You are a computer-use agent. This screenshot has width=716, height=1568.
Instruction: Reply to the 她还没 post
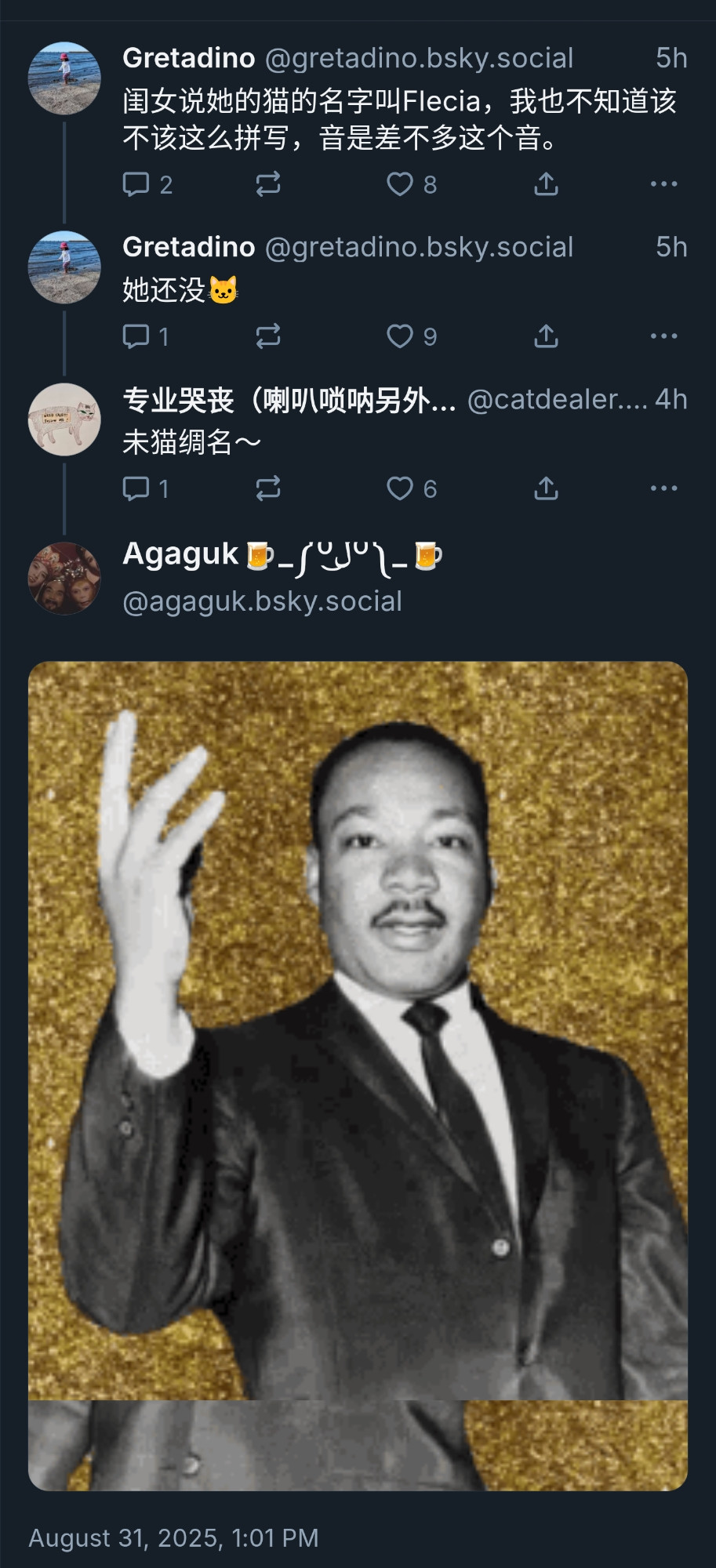coord(146,336)
